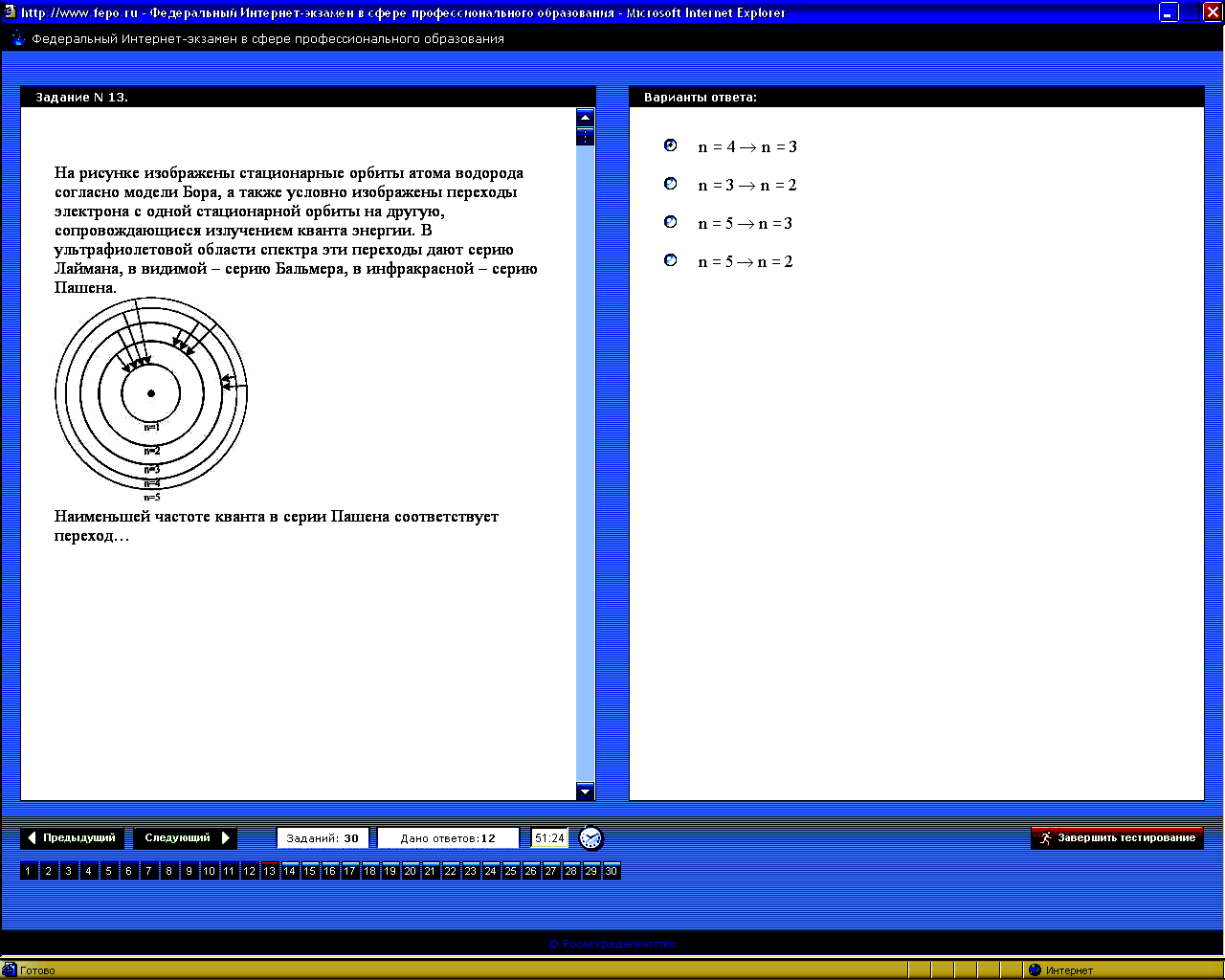The height and width of the screenshot is (980, 1225).
Task: Jump to question 9
Action: [189, 871]
